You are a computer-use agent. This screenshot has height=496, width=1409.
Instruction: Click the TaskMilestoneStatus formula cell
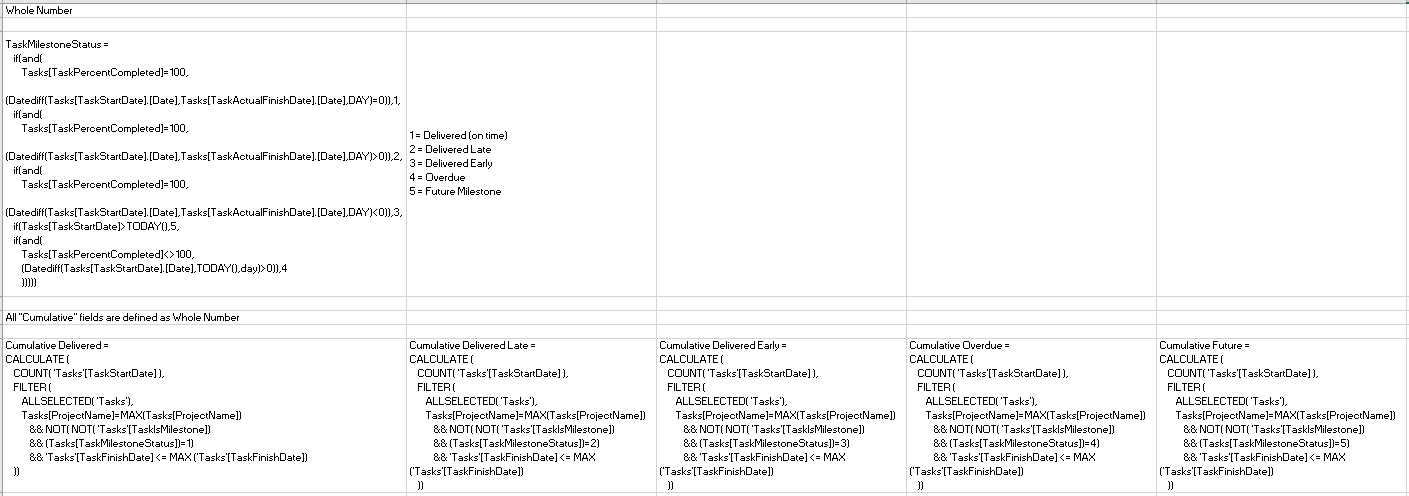(x=204, y=164)
